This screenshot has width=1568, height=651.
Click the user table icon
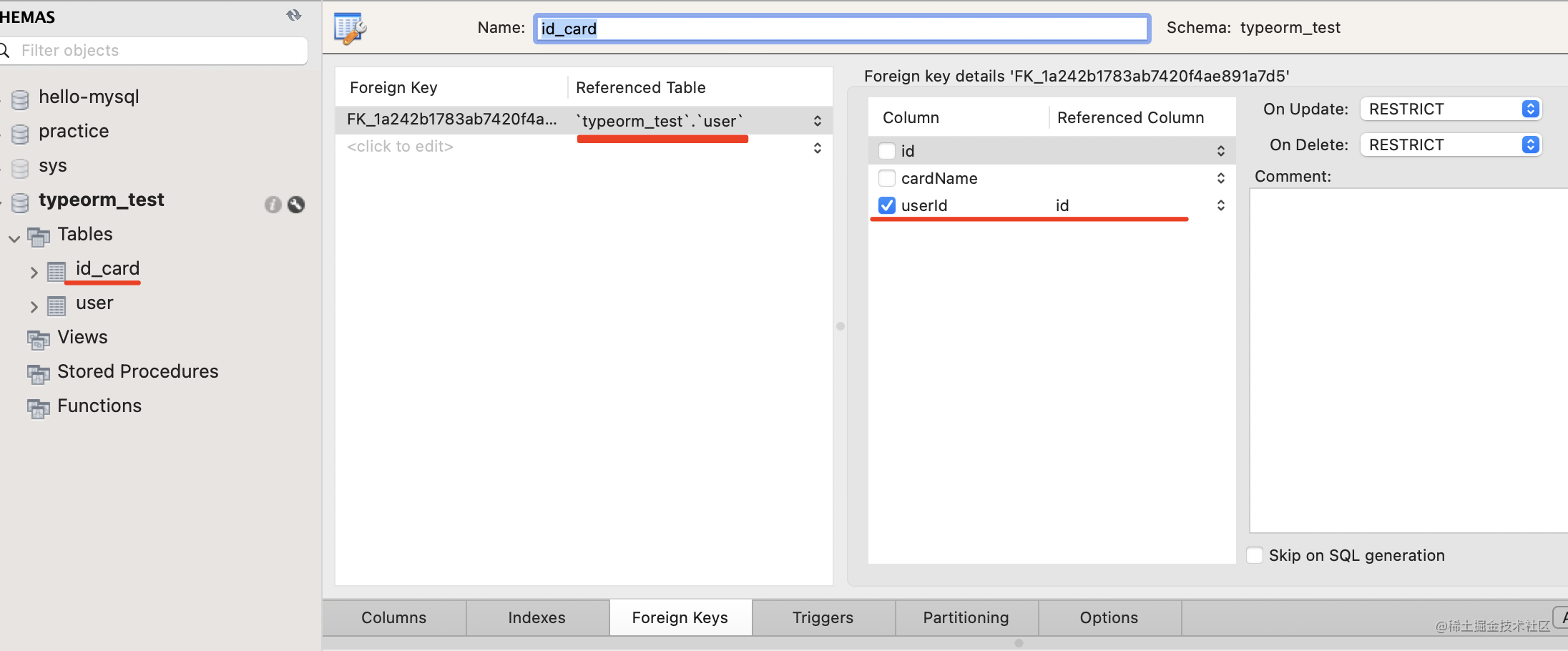57,306
